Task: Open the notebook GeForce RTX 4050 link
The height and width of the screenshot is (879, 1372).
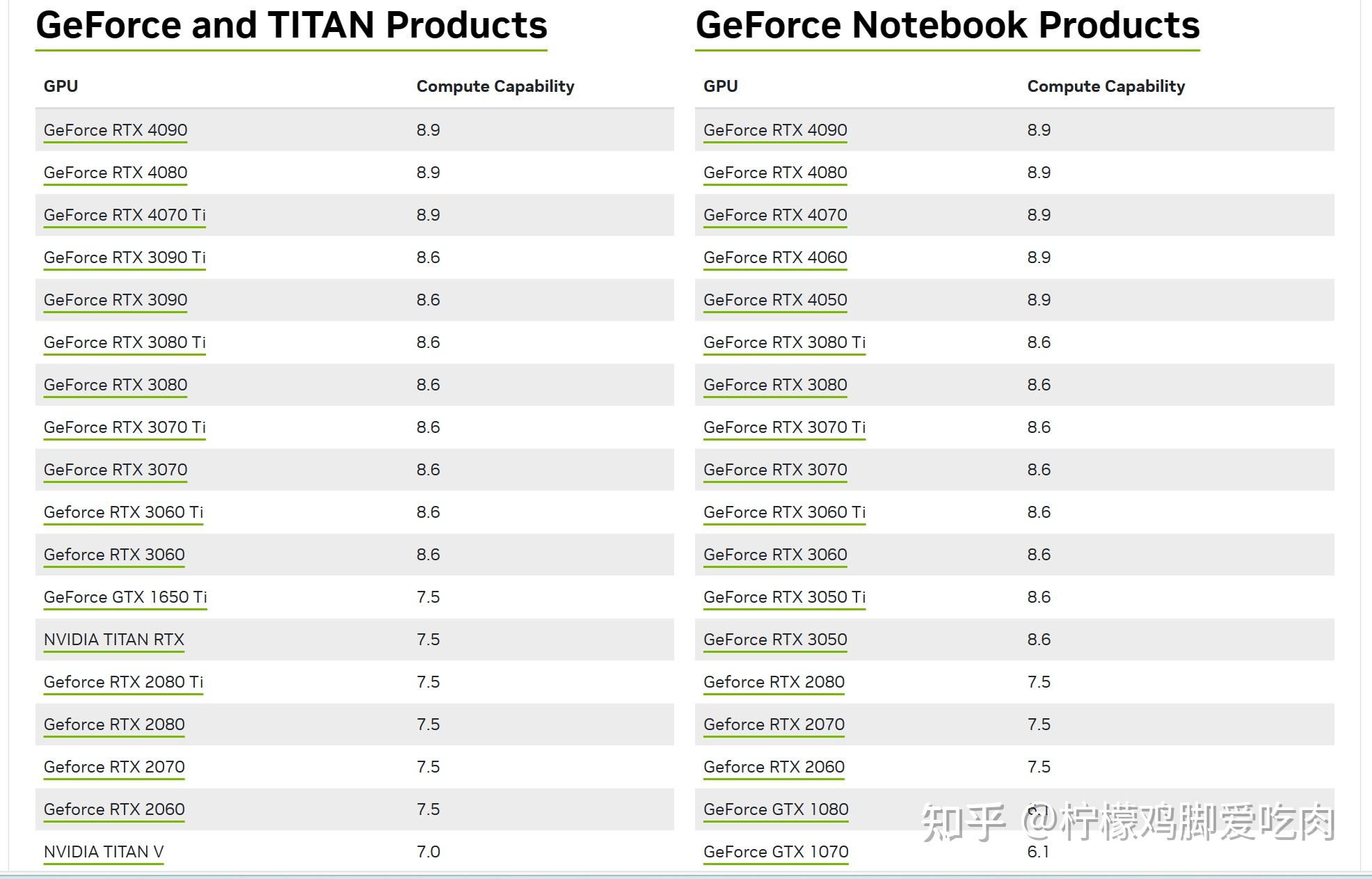Action: 775,300
